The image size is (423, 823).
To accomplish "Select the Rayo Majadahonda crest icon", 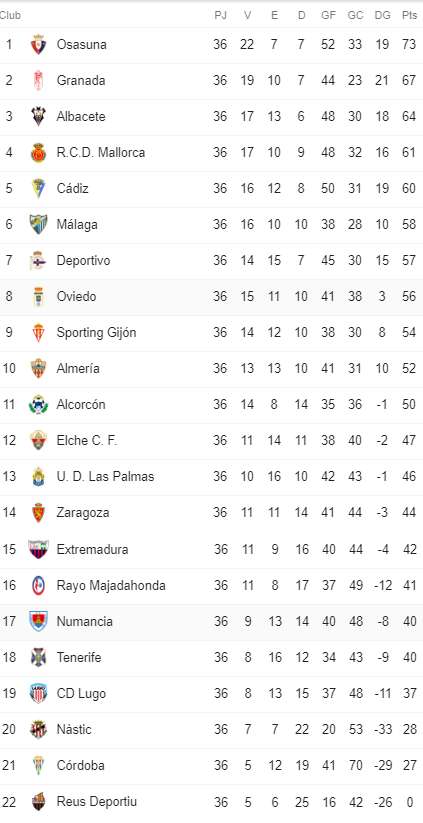I will tap(38, 585).
